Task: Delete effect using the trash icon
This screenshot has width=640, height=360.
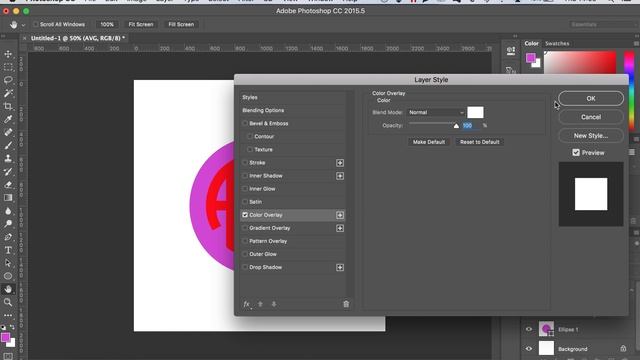Action: tap(346, 304)
